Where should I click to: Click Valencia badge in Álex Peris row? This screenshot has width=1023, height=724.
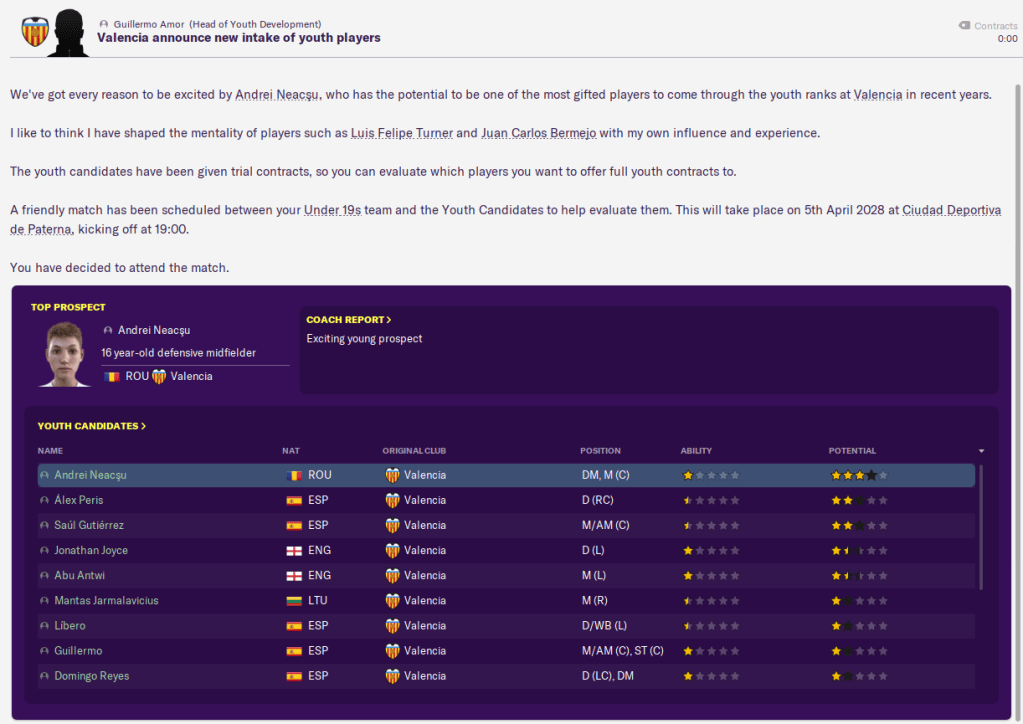(x=392, y=500)
